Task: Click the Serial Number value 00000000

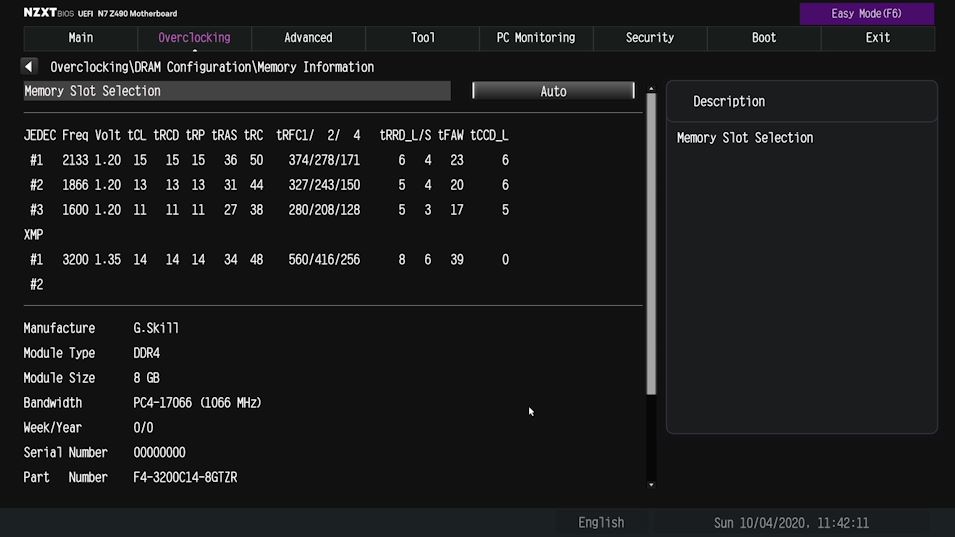Action: 159,453
